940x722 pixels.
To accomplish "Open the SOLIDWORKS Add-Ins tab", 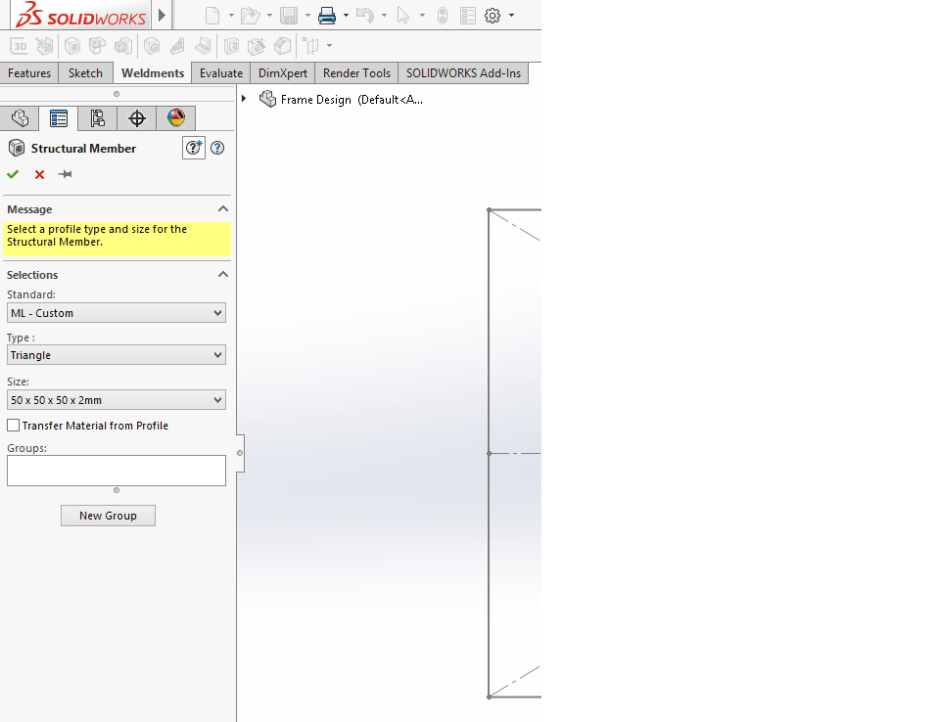I will 463,72.
